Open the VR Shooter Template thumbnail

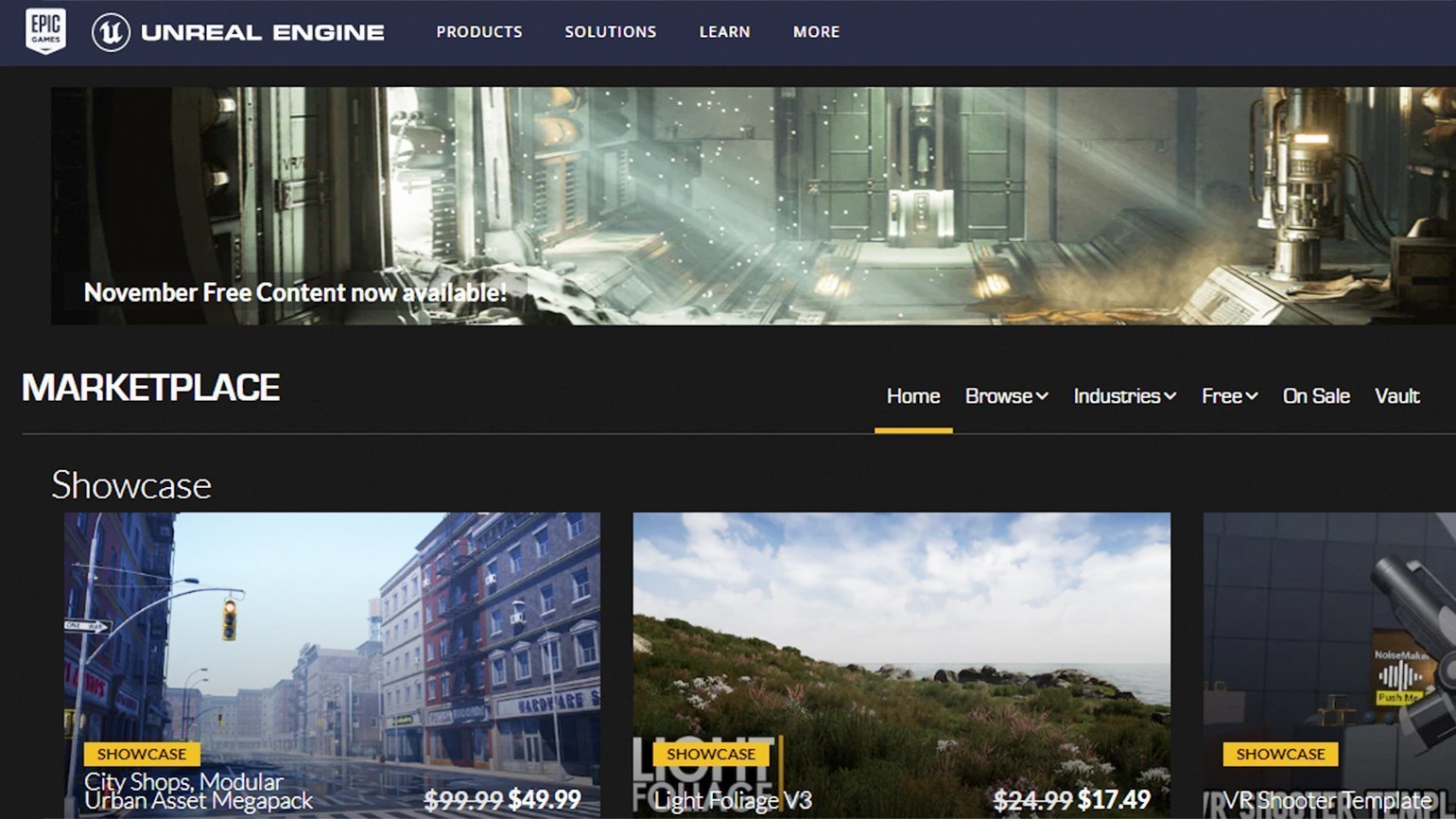(x=1329, y=666)
